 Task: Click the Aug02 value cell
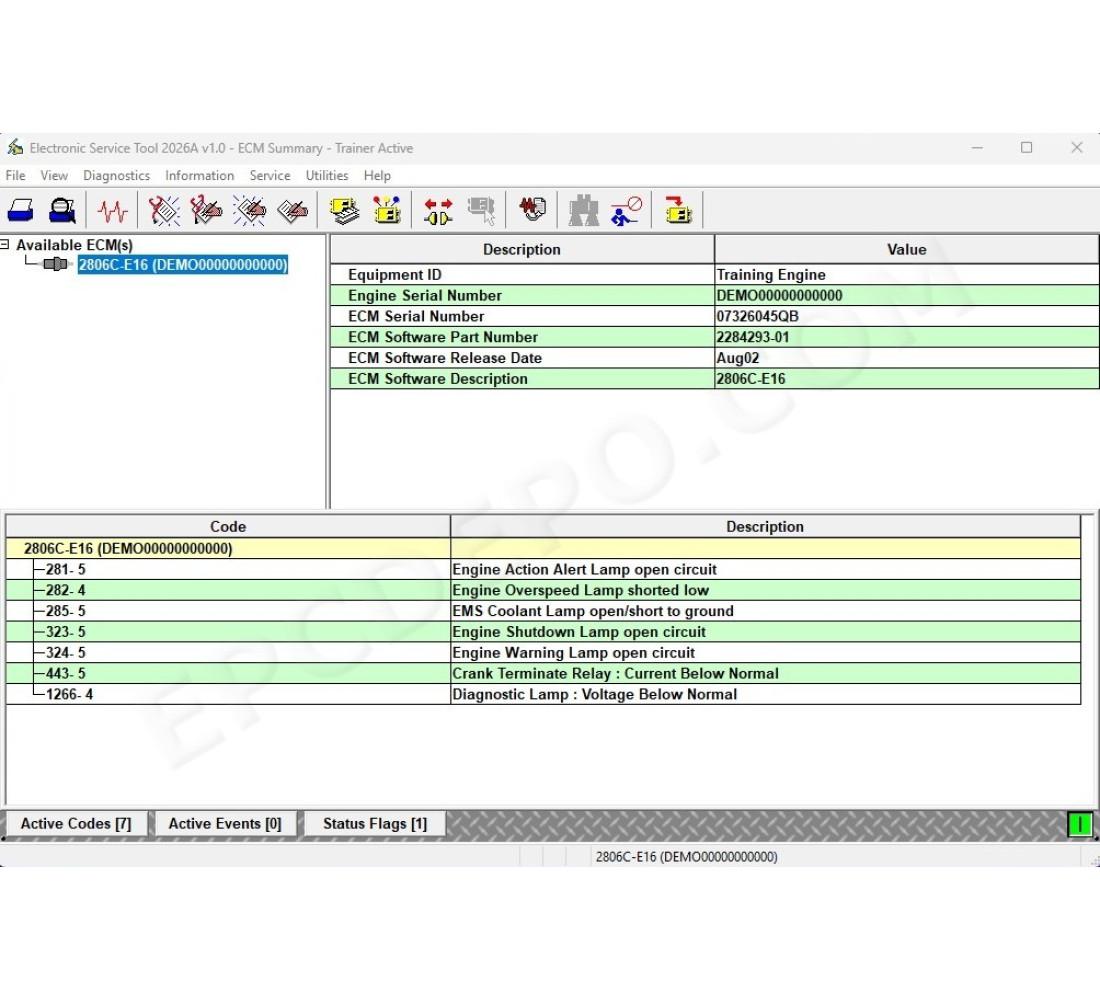[x=906, y=358]
